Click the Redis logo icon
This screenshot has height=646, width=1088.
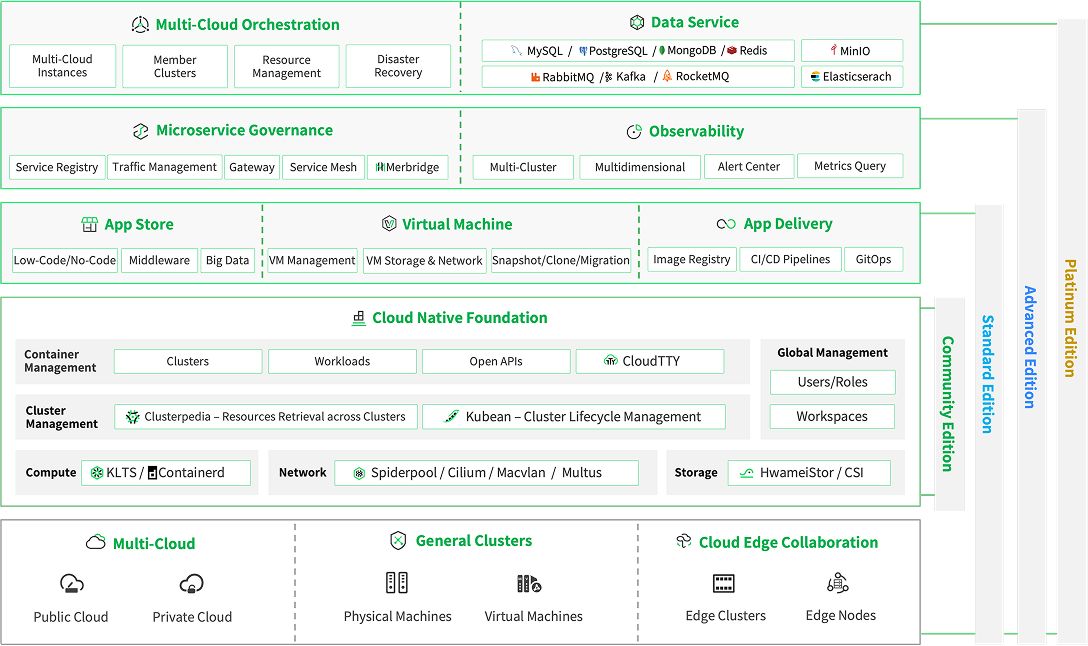coord(732,51)
